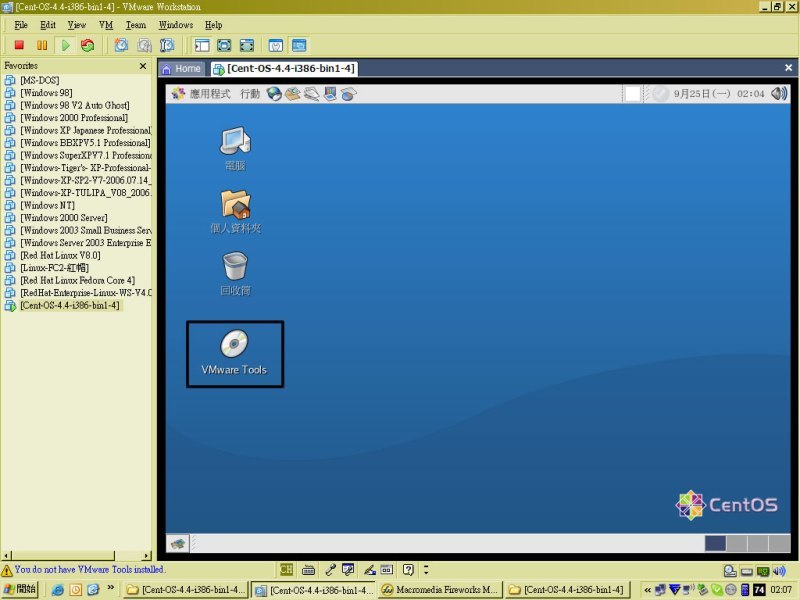Select [Windows 2000 Server] favorite
Screen dimensions: 800x600
(x=64, y=218)
